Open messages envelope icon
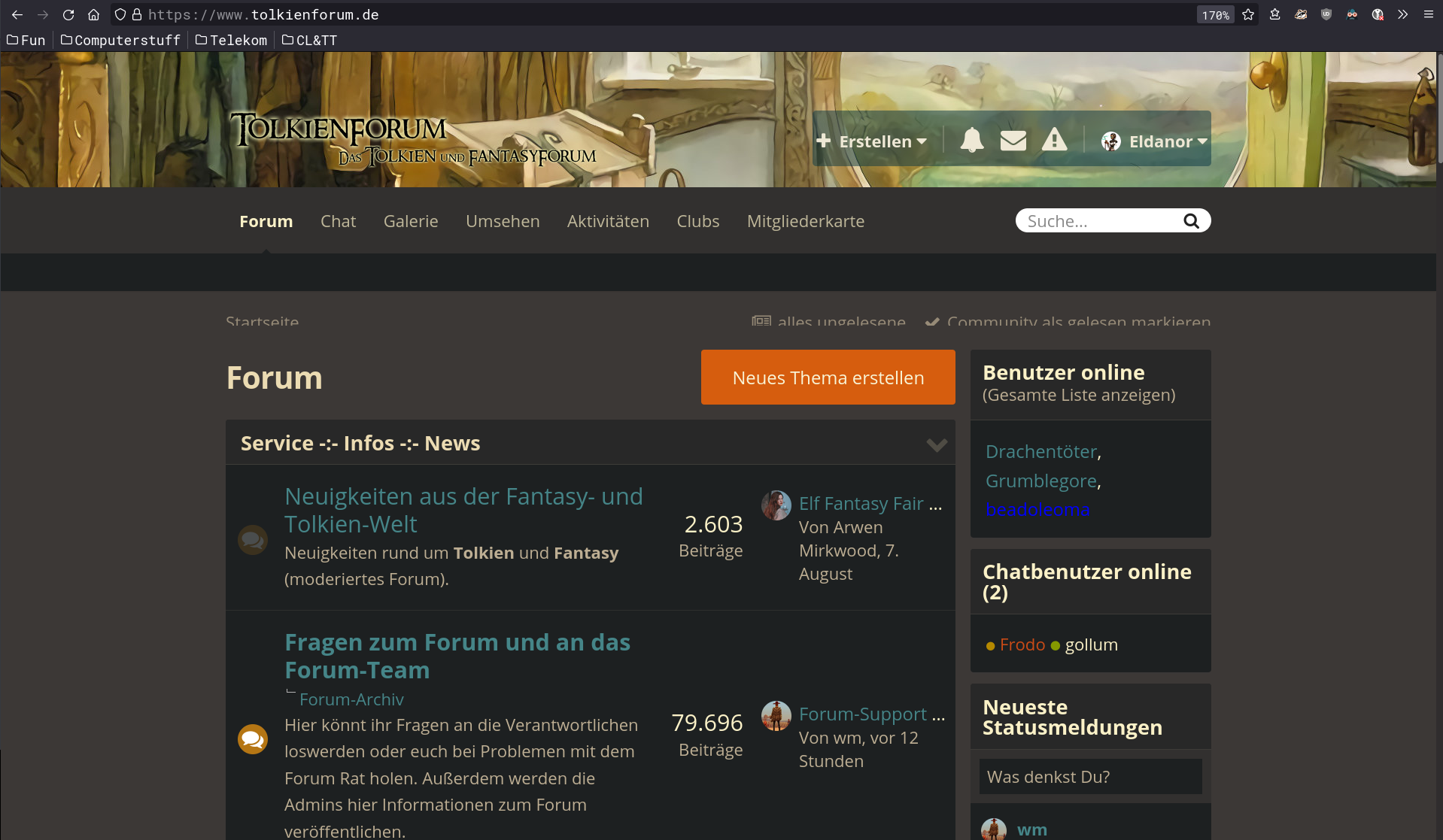 [1013, 141]
